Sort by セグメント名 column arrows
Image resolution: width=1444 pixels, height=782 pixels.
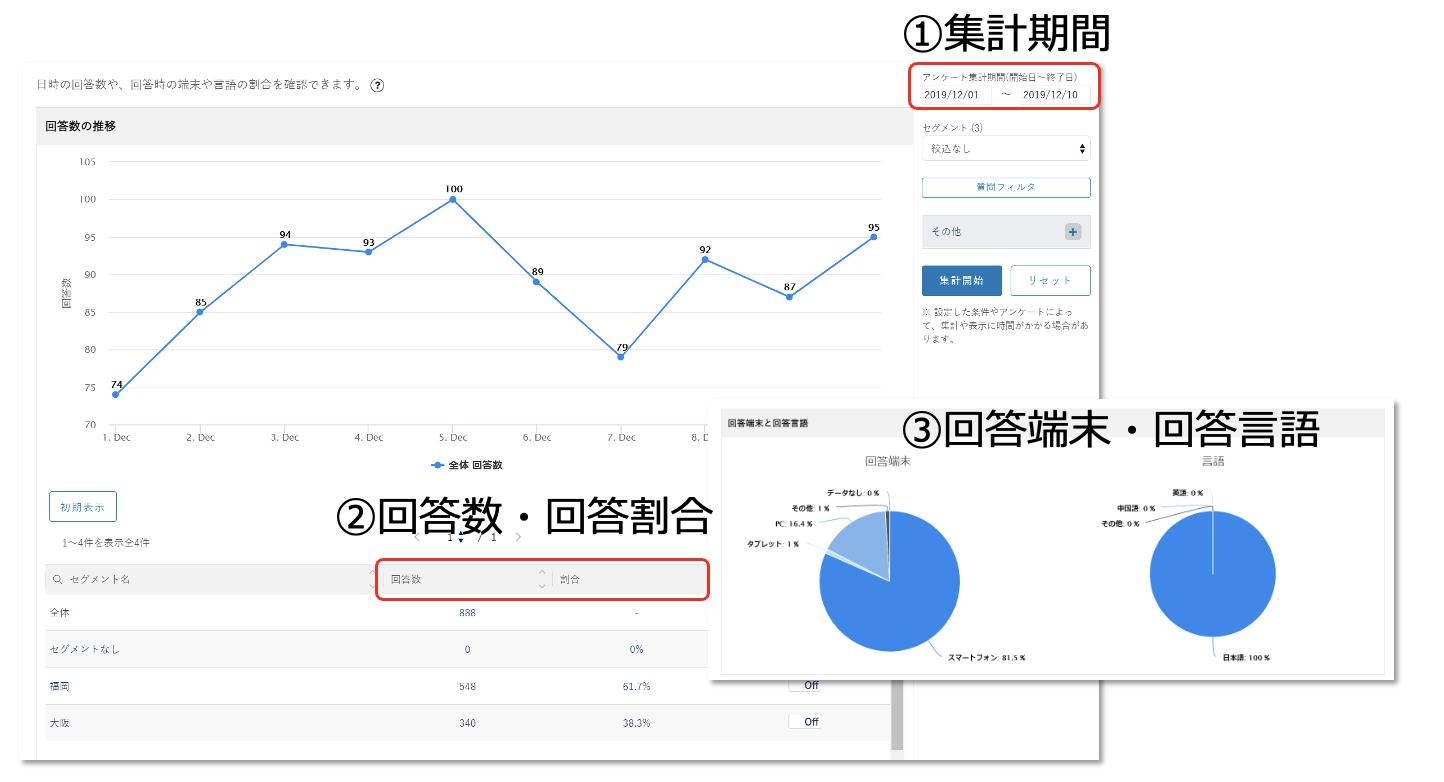[373, 580]
